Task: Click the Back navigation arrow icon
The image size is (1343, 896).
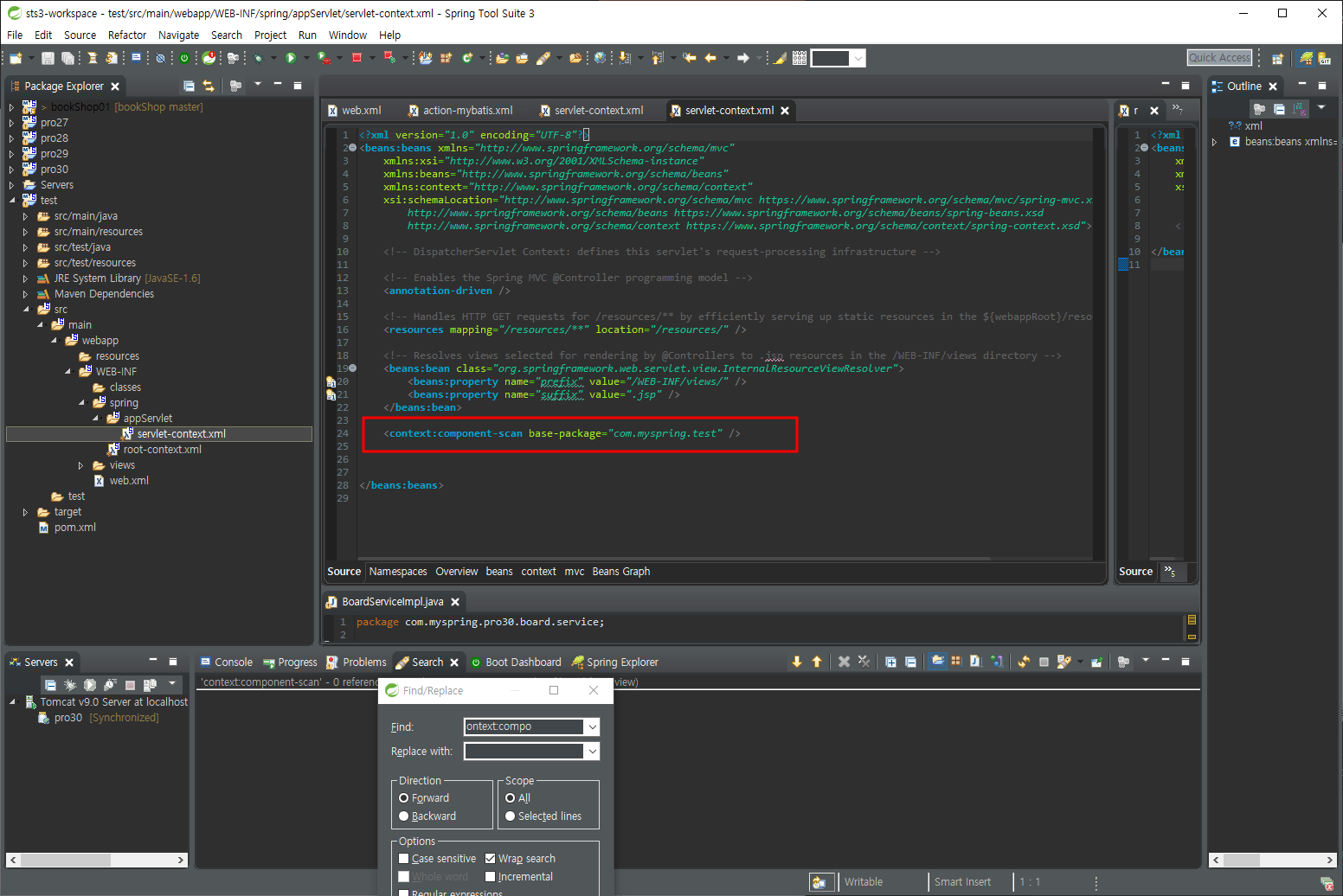Action: tap(710, 58)
